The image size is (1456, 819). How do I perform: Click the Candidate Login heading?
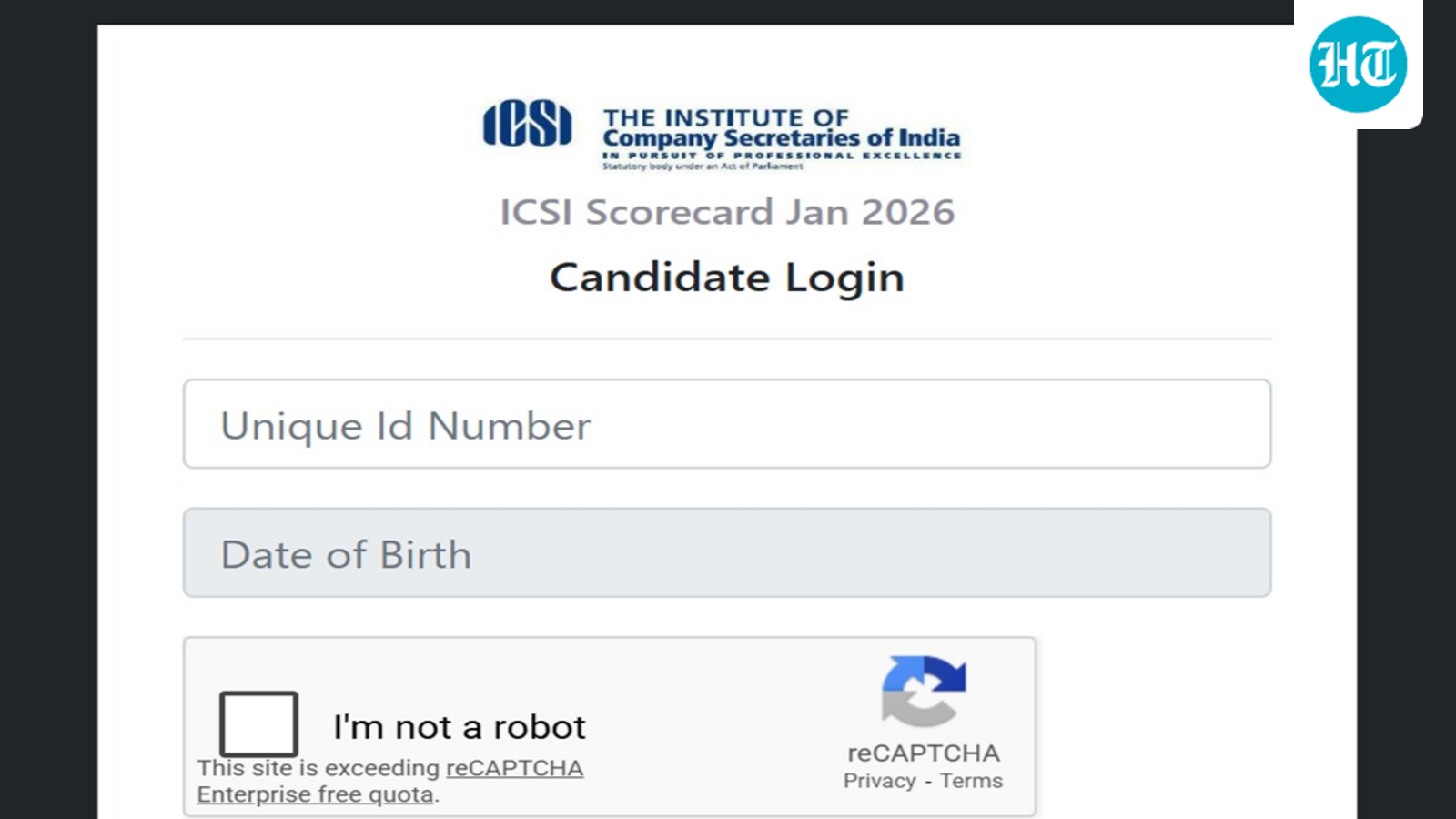pyautogui.click(x=726, y=278)
